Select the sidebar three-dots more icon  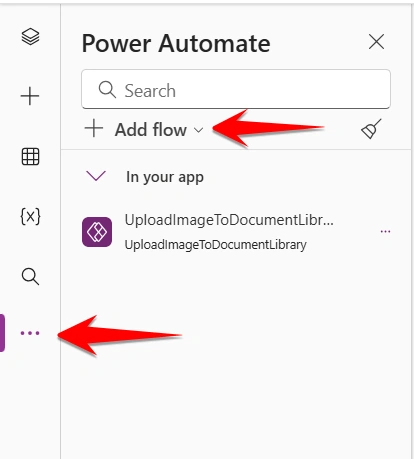[30, 333]
